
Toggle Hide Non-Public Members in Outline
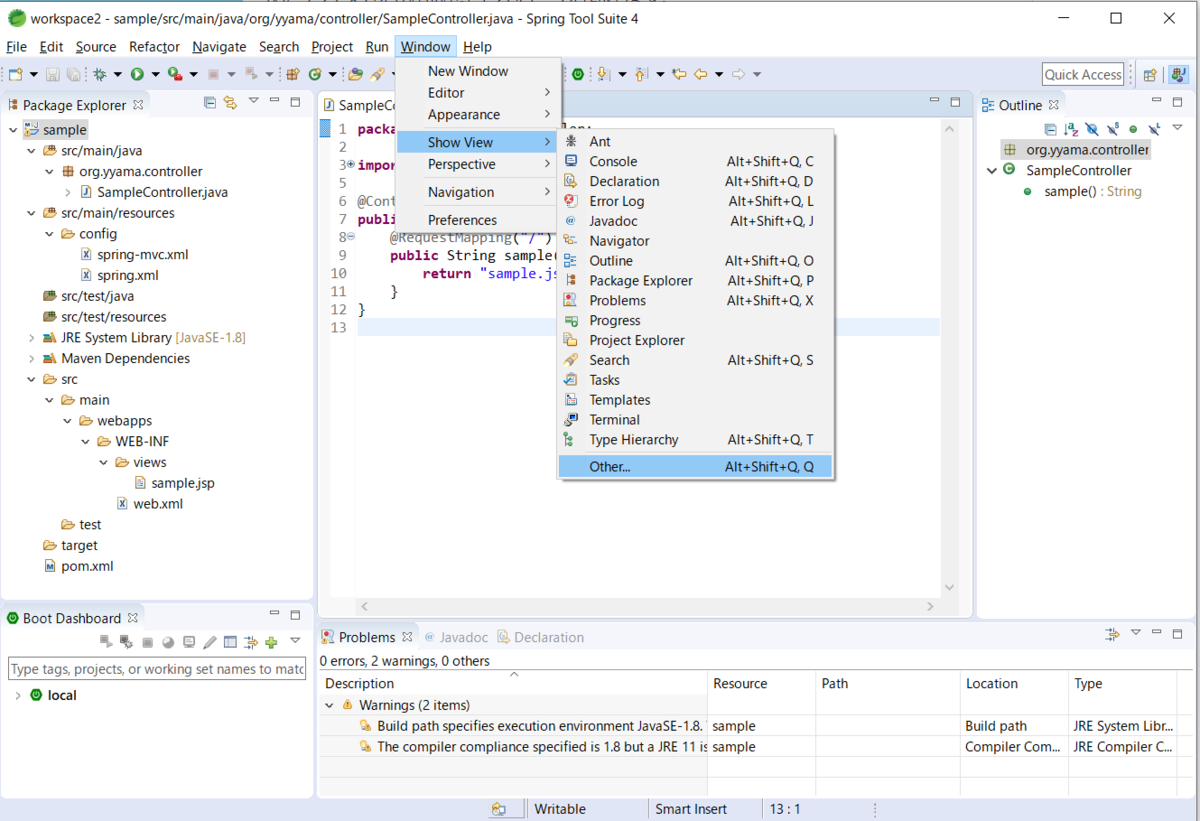tap(1133, 129)
